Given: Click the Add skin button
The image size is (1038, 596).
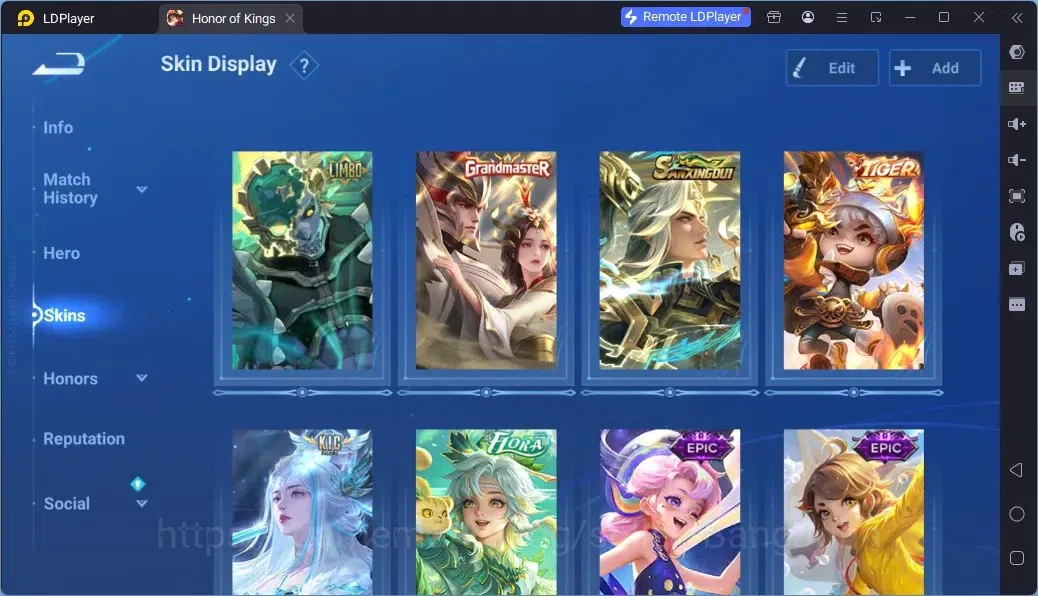Looking at the screenshot, I should 935,68.
